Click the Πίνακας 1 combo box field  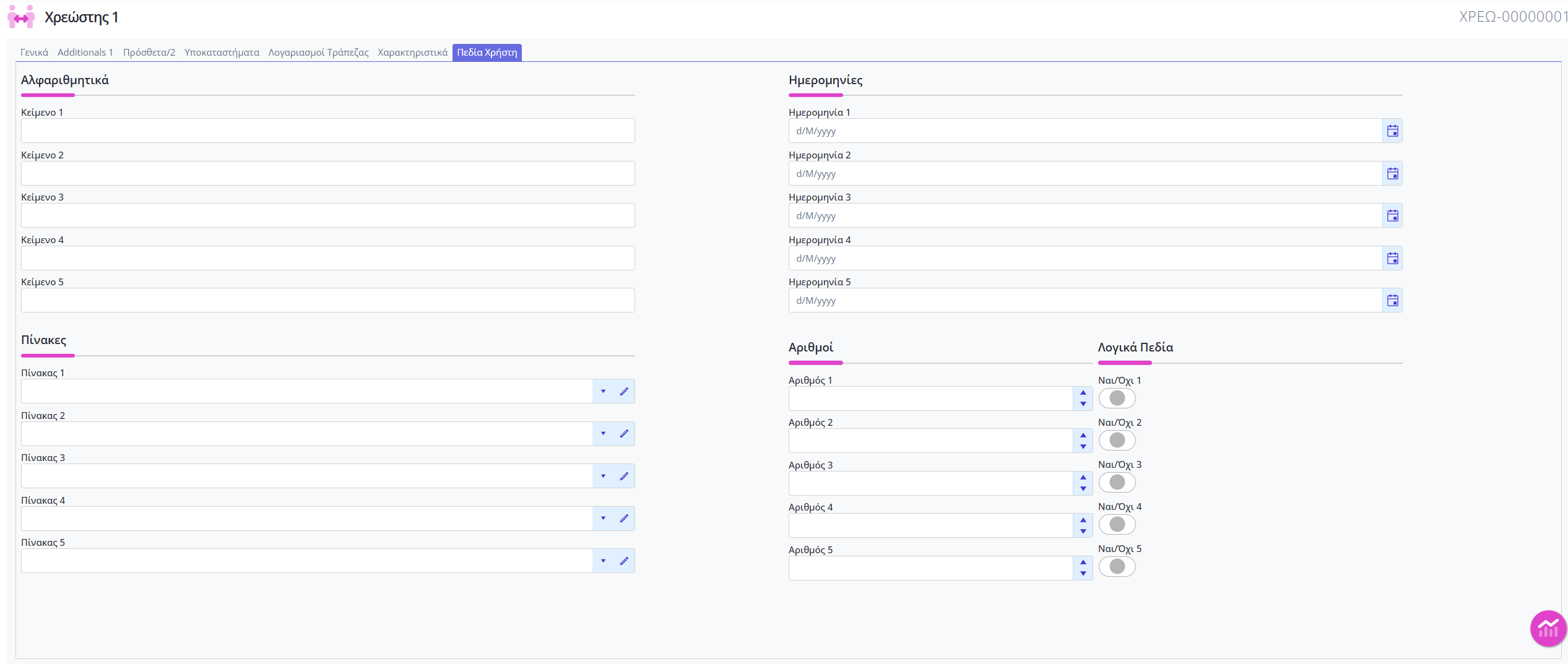click(307, 391)
